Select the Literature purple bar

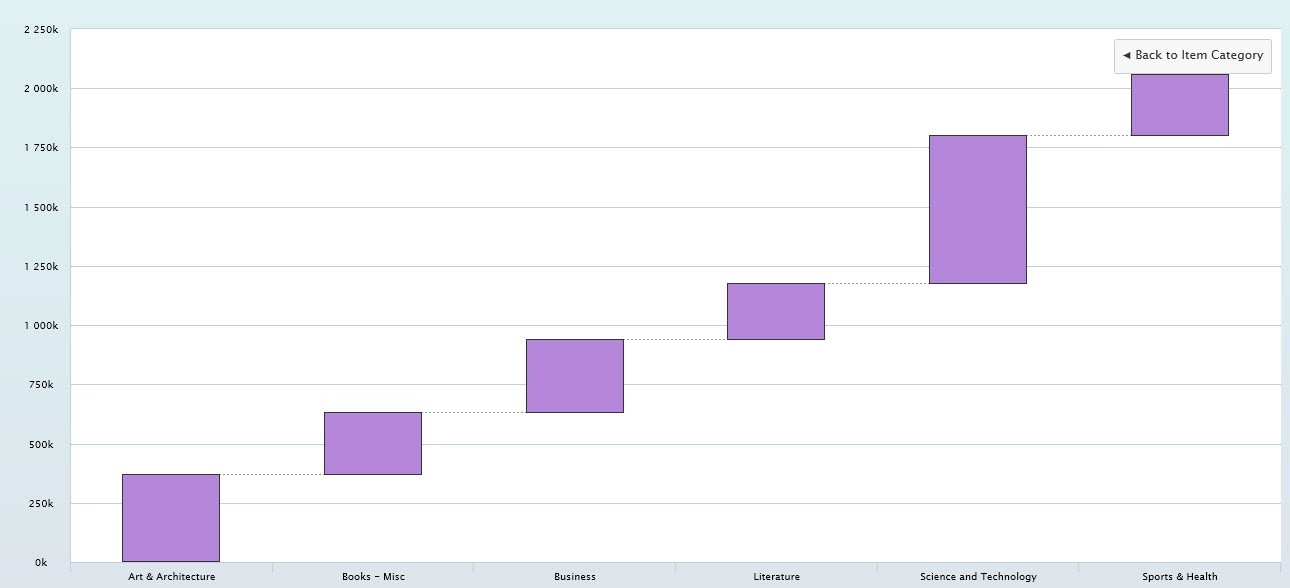pyautogui.click(x=776, y=311)
